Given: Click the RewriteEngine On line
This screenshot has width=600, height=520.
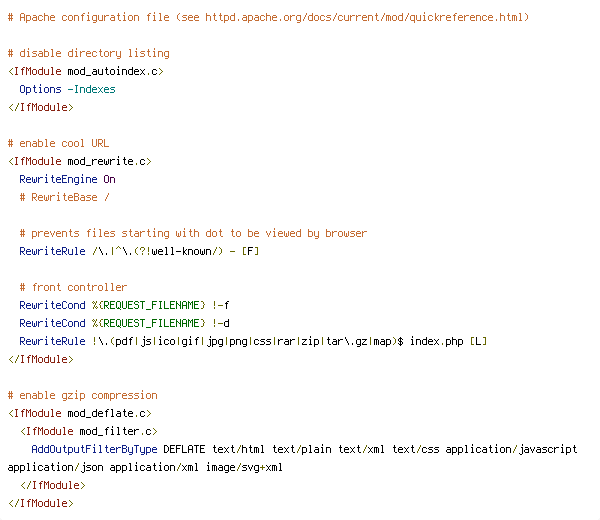Looking at the screenshot, I should pos(67,179).
